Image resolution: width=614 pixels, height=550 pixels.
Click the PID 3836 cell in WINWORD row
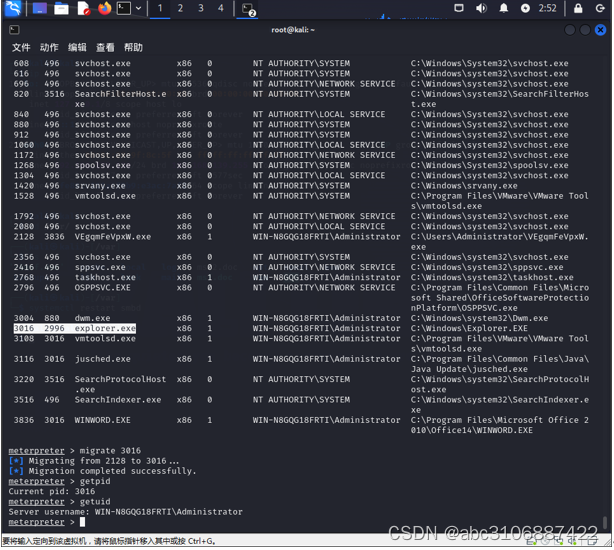(x=24, y=420)
